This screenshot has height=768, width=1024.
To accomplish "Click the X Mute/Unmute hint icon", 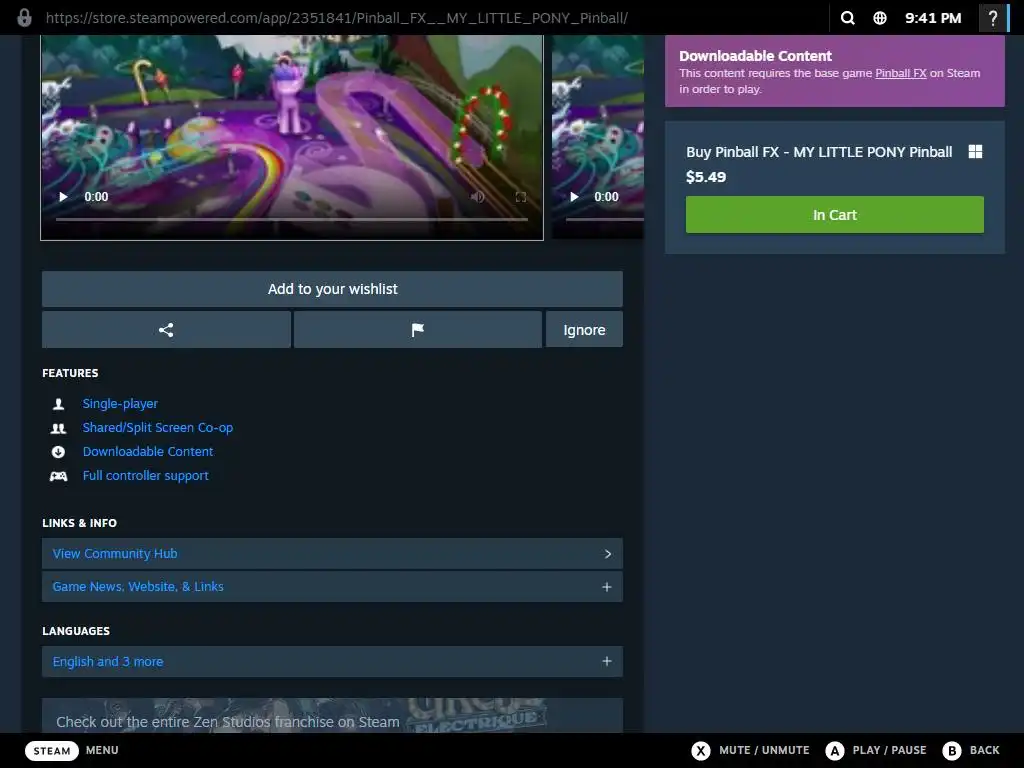I will point(701,750).
